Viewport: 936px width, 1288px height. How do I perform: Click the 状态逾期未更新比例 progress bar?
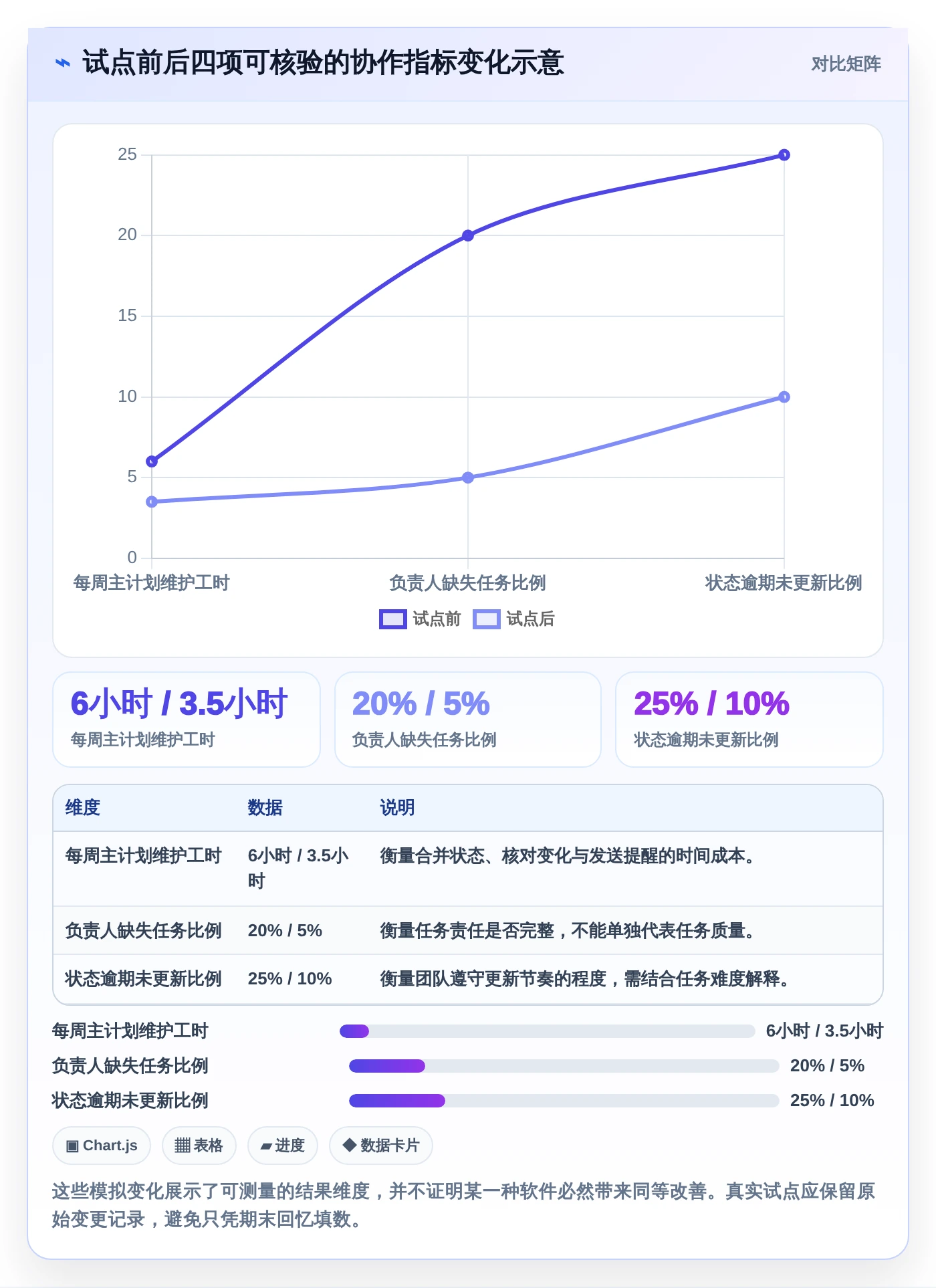[x=564, y=1101]
